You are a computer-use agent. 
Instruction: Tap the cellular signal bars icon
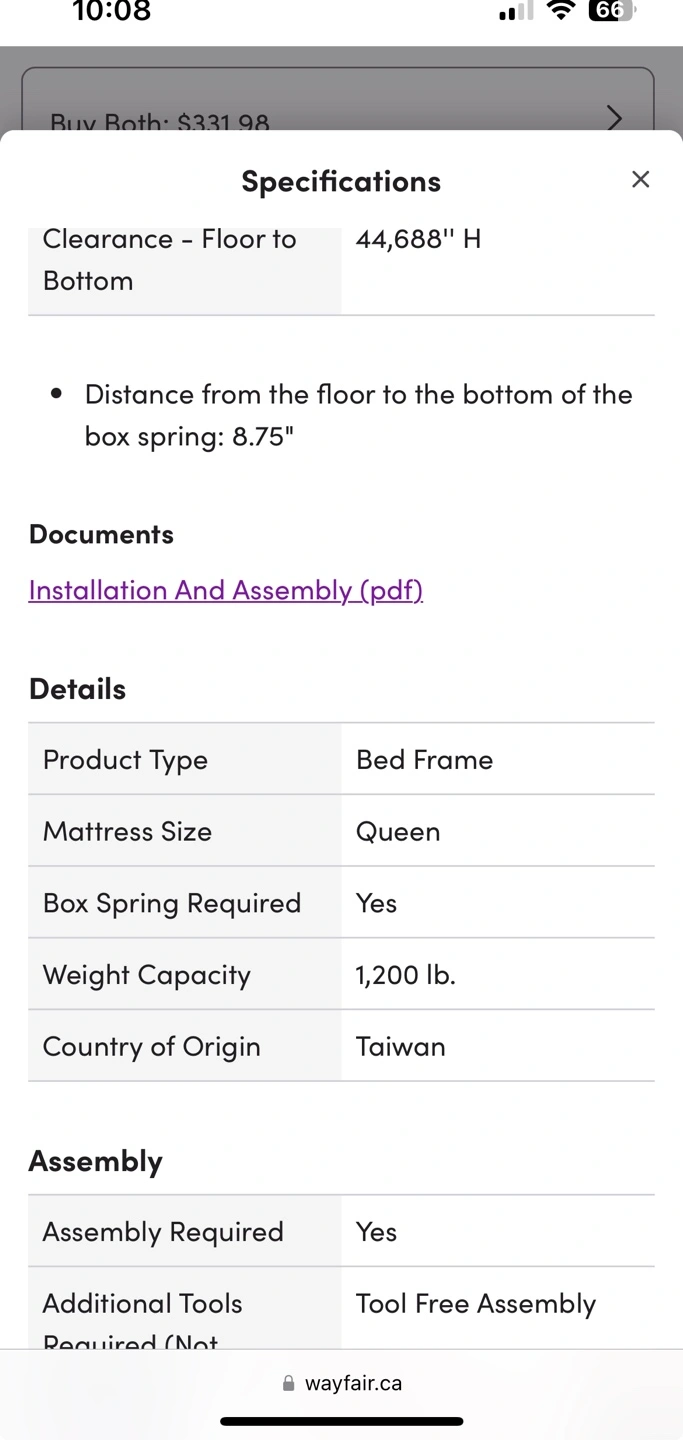click(516, 13)
